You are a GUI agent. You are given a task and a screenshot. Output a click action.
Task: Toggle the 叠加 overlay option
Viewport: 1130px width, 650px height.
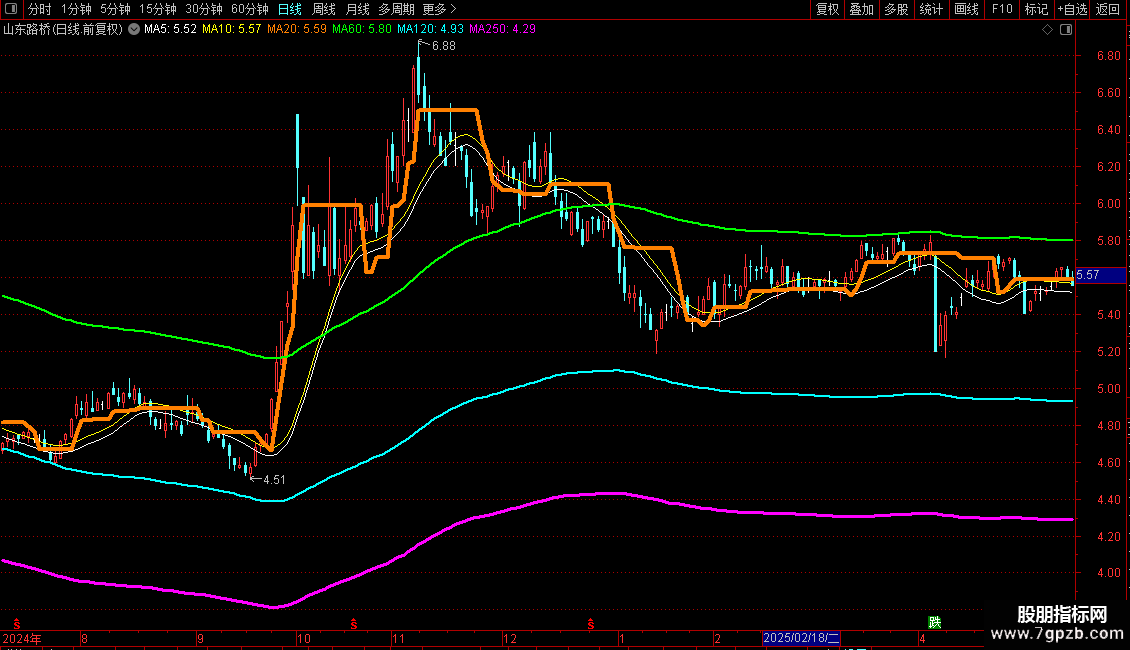pyautogui.click(x=861, y=9)
